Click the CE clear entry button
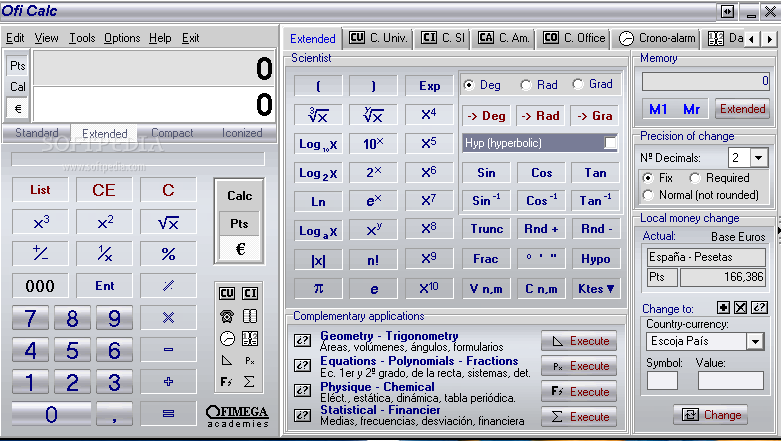 point(105,190)
